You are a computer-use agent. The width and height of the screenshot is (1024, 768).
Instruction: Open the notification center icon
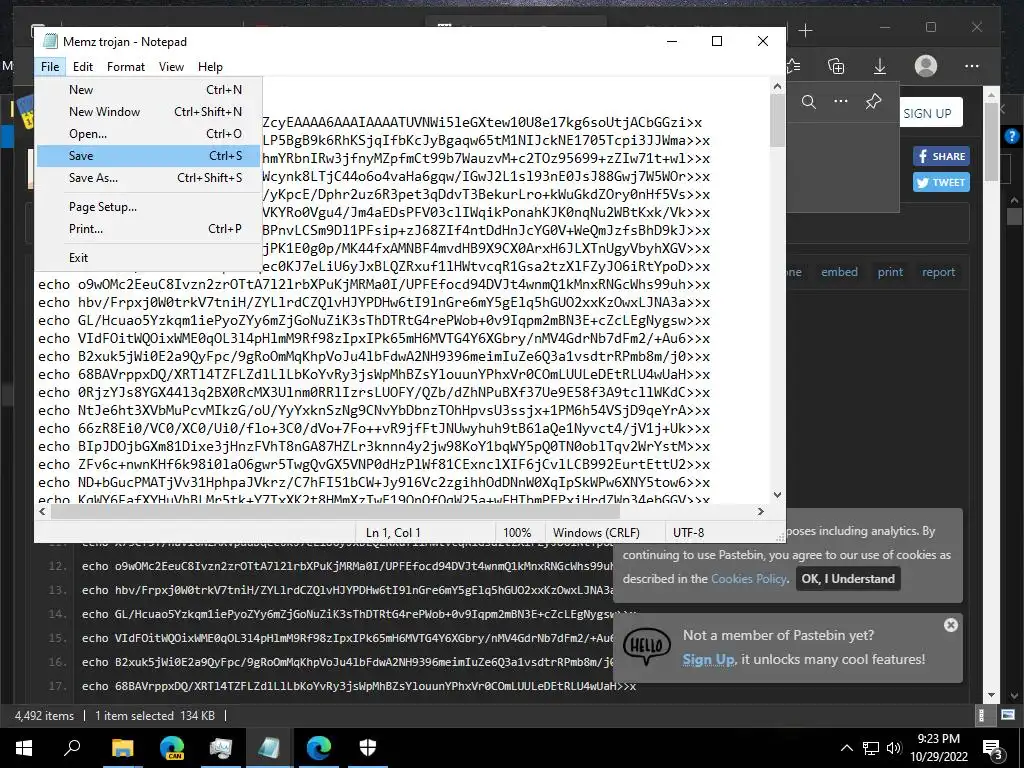tap(993, 748)
